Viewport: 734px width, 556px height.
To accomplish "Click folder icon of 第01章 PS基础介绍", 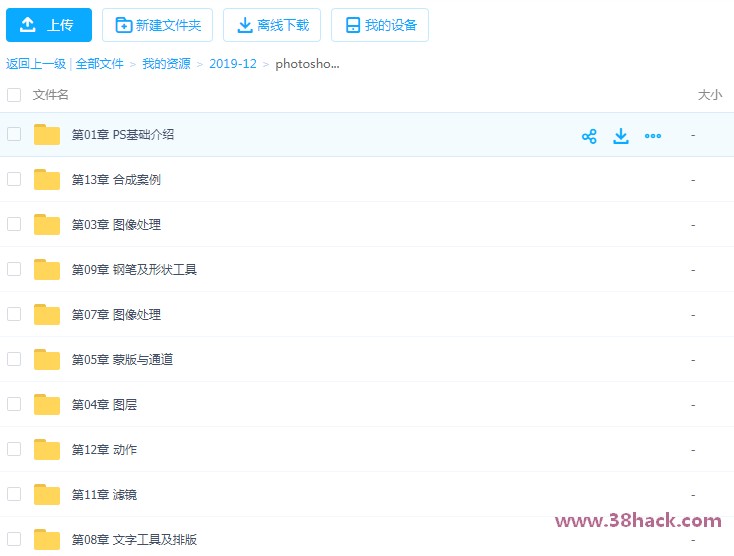I will pos(47,134).
